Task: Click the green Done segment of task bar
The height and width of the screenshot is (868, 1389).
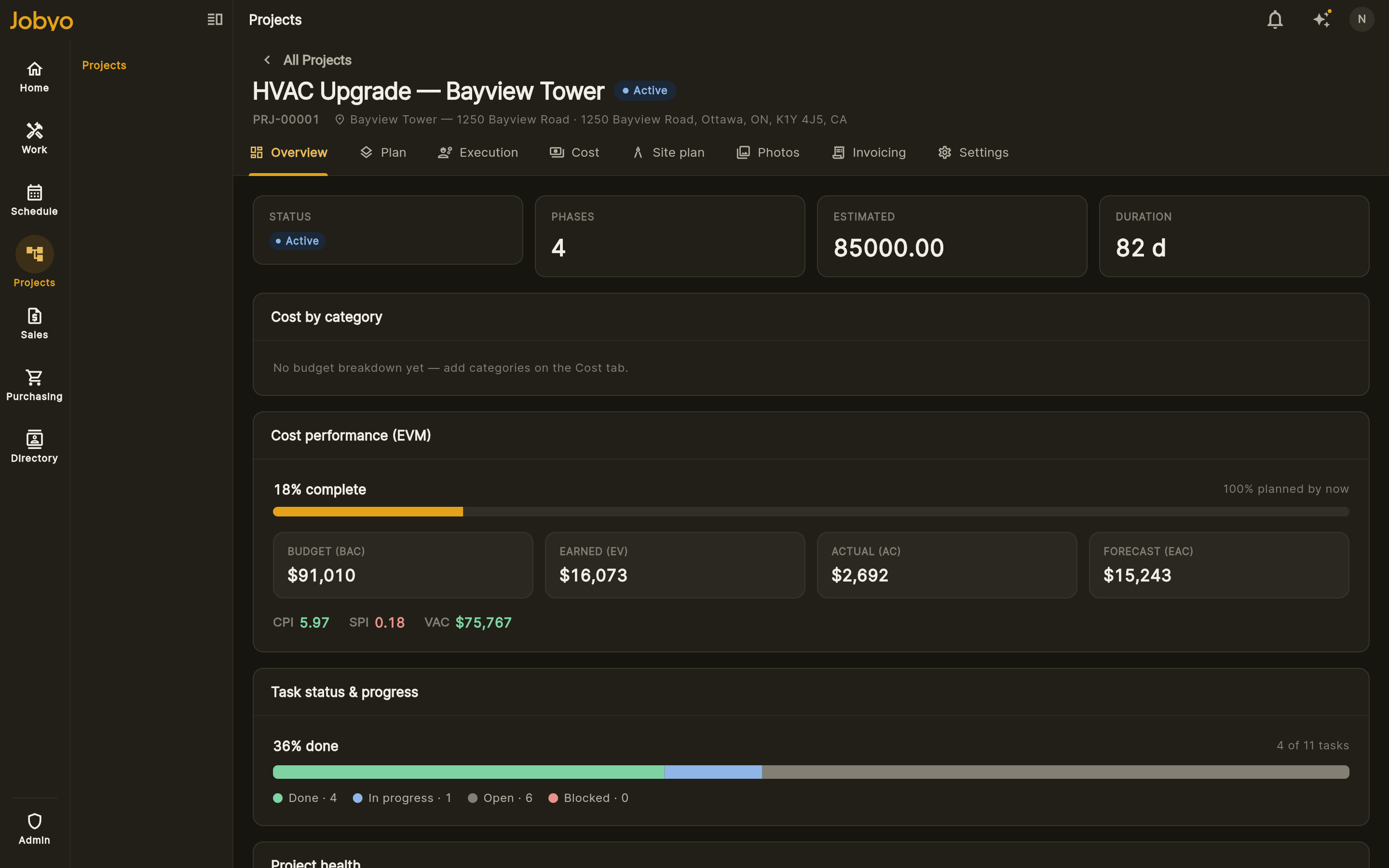Action: pyautogui.click(x=468, y=772)
